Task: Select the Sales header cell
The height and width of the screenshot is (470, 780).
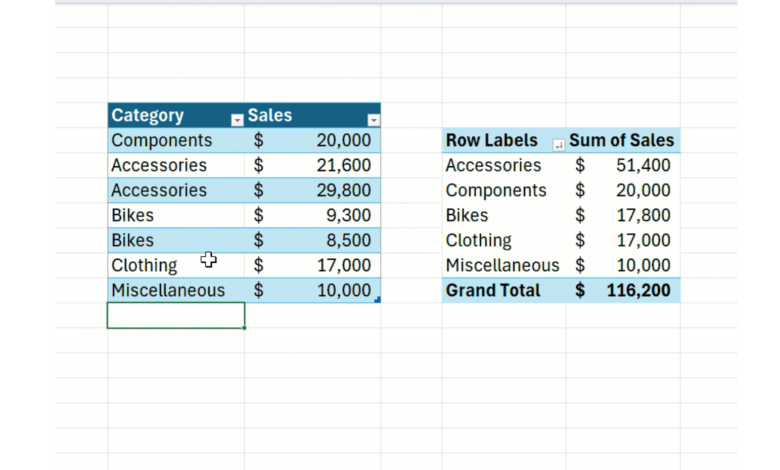Action: 312,115
